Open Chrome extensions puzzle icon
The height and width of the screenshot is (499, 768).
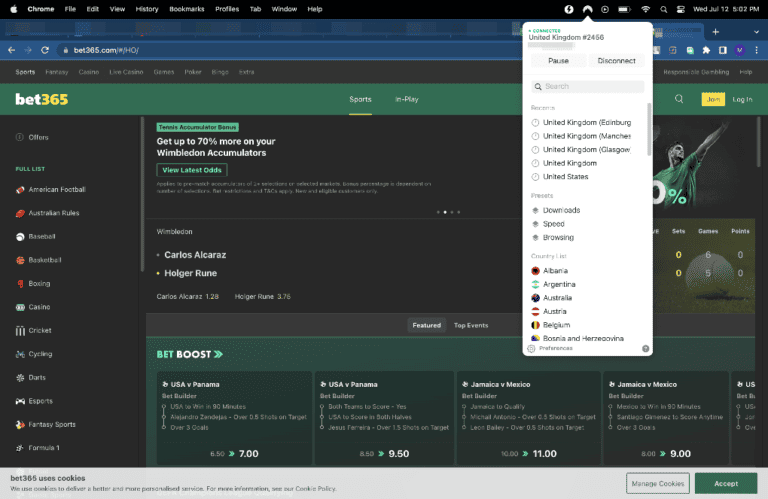[x=706, y=49]
